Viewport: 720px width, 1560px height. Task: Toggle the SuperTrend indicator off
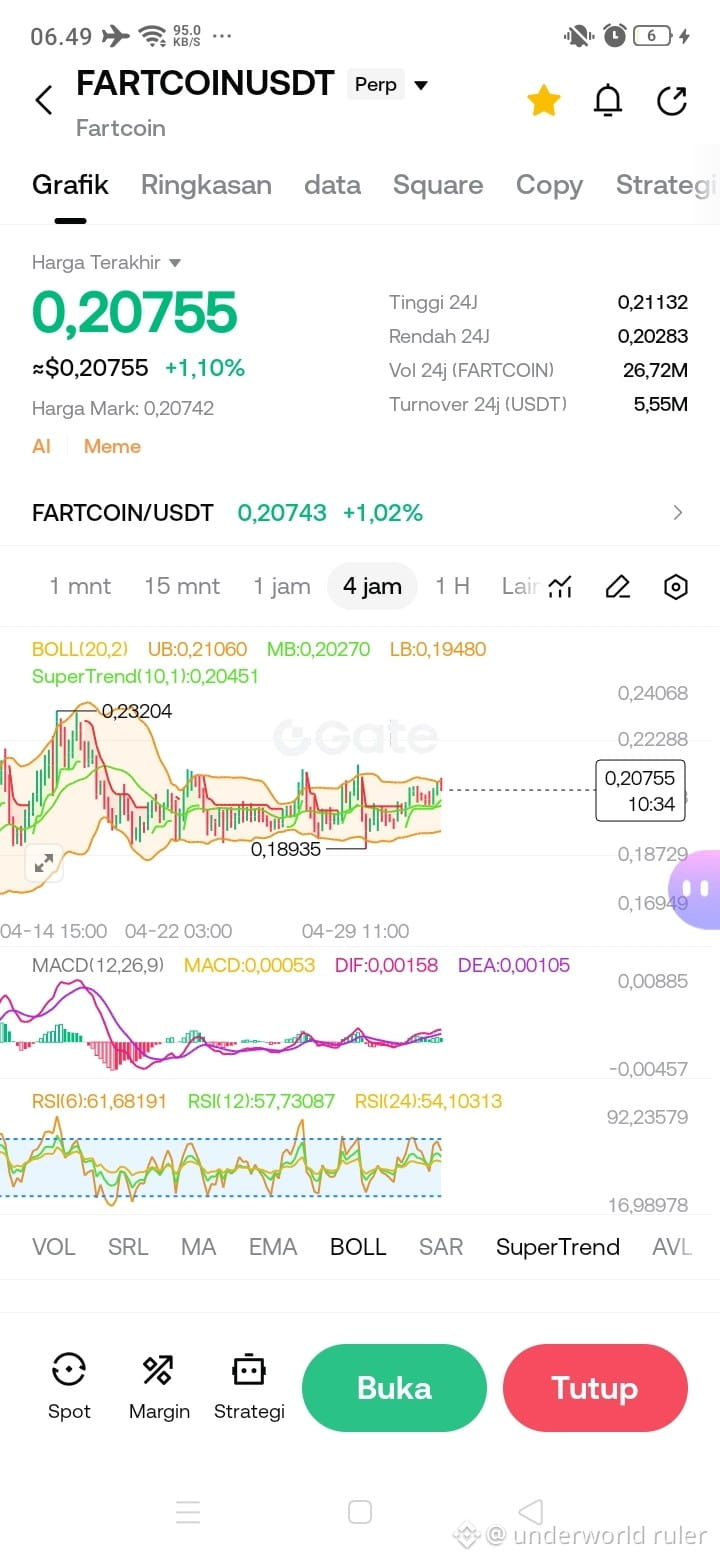(558, 1247)
